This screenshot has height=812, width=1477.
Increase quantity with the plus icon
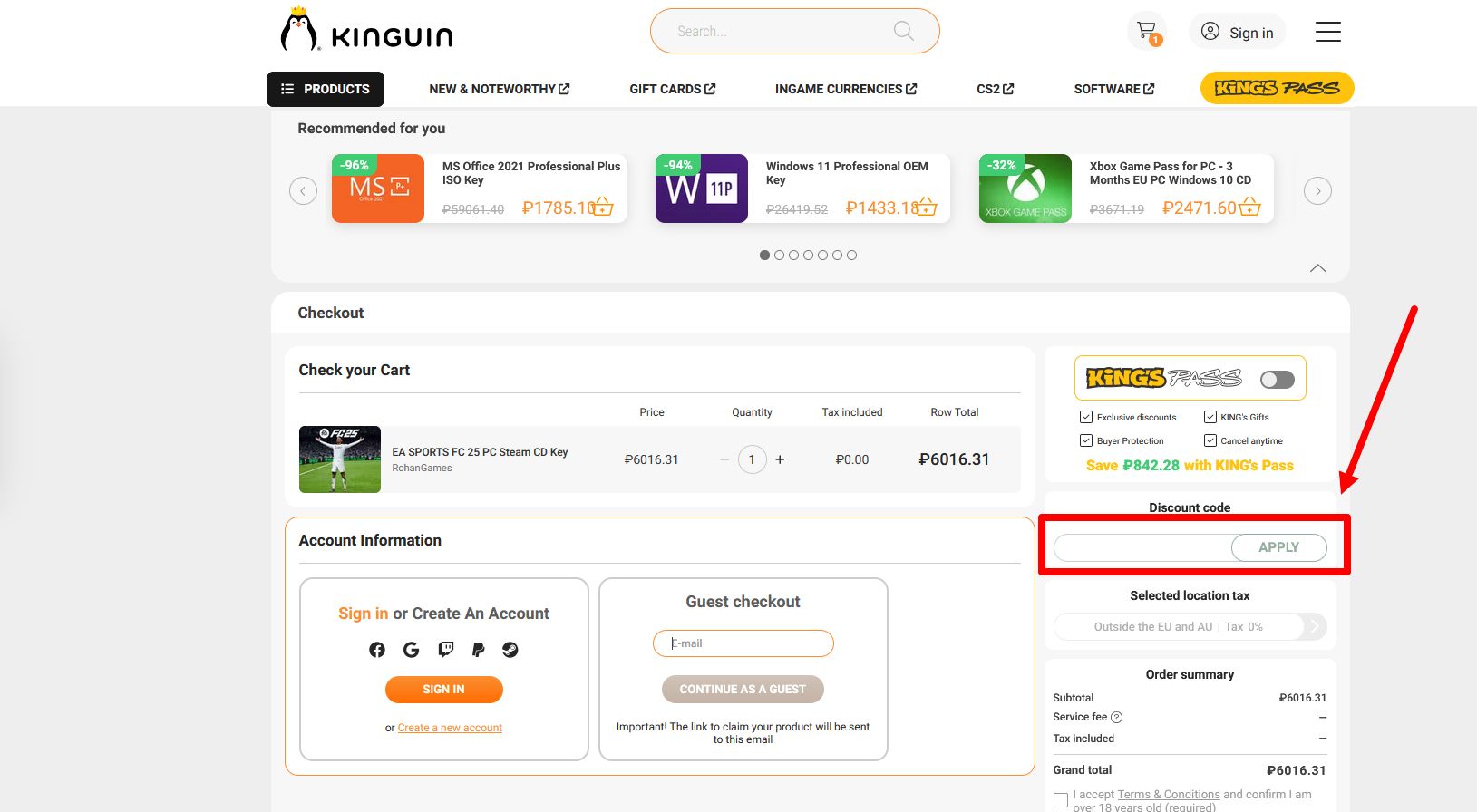click(780, 459)
